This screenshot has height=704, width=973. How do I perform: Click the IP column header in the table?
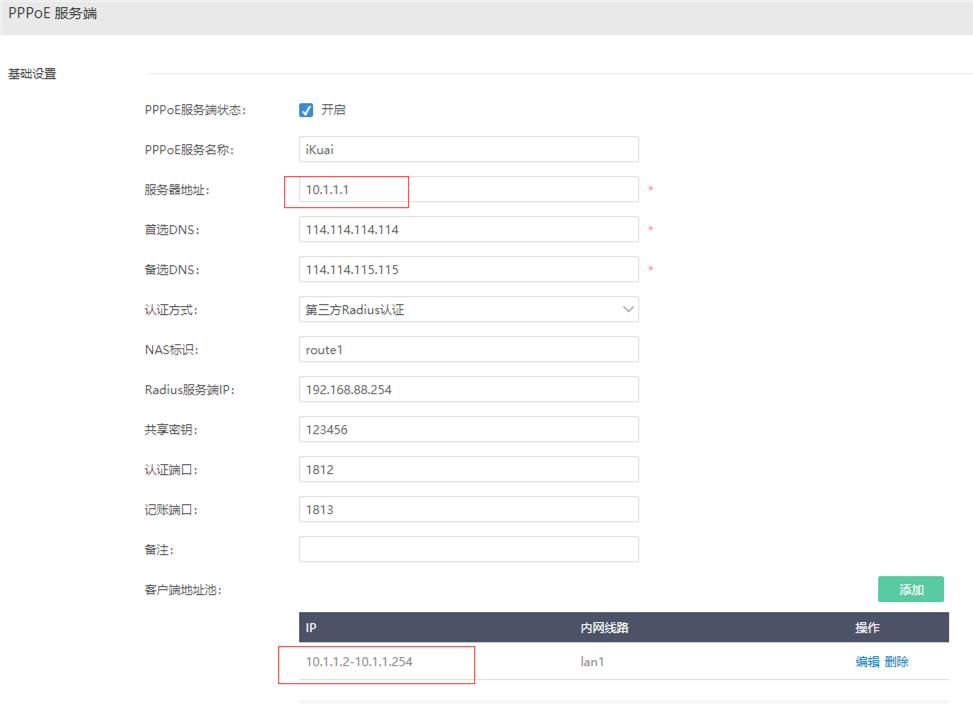(312, 628)
